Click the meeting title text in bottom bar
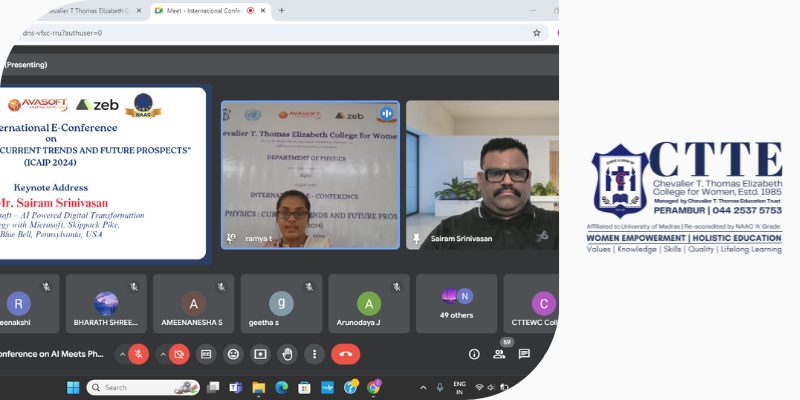800x400 pixels. (x=52, y=354)
